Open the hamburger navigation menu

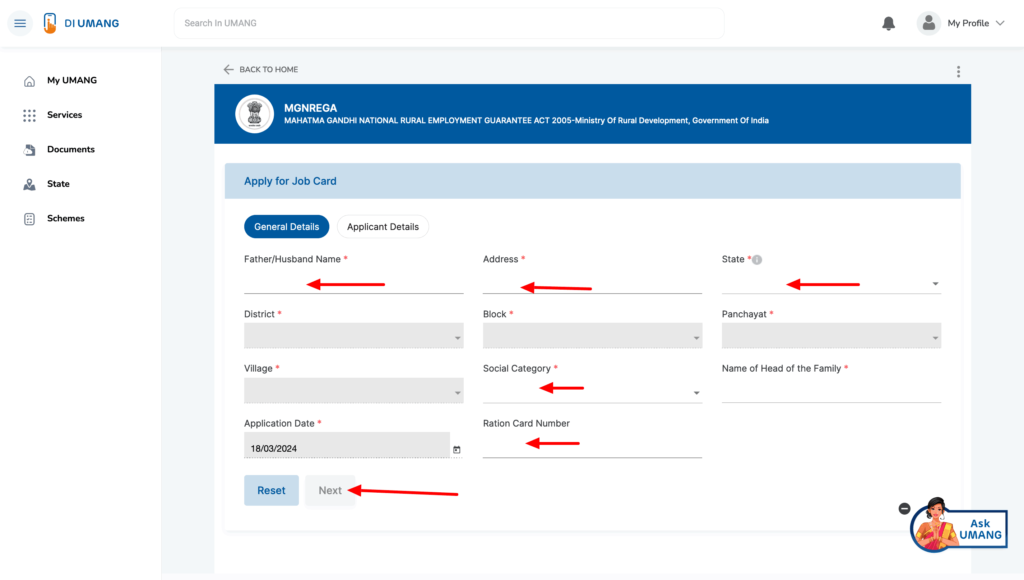click(20, 22)
